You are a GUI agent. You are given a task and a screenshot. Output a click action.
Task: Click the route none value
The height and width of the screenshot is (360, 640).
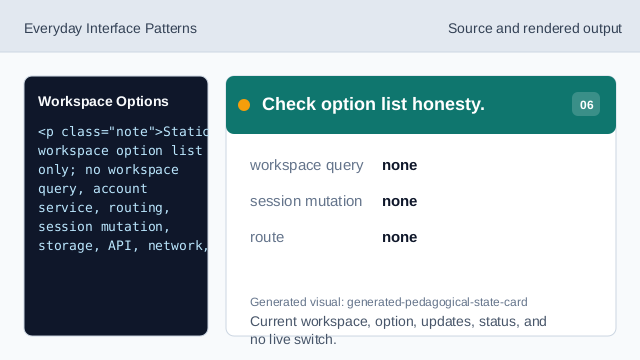coord(400,237)
